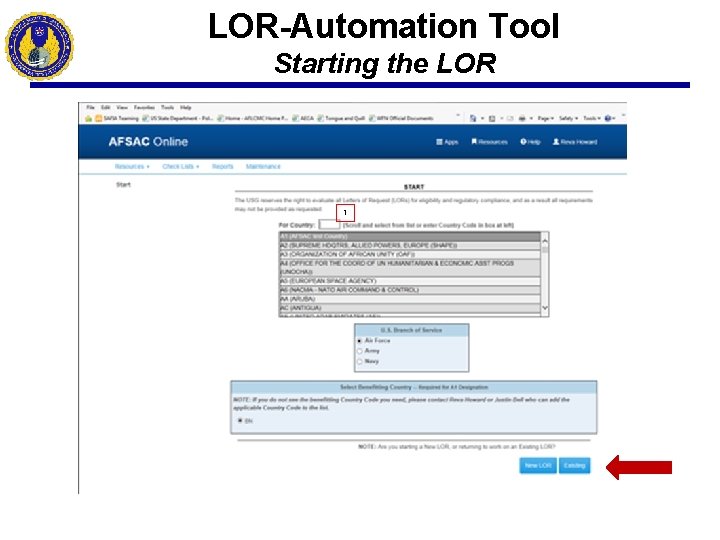Open the WPN Official Documents favorite
This screenshot has height=540, width=720.
click(401, 118)
